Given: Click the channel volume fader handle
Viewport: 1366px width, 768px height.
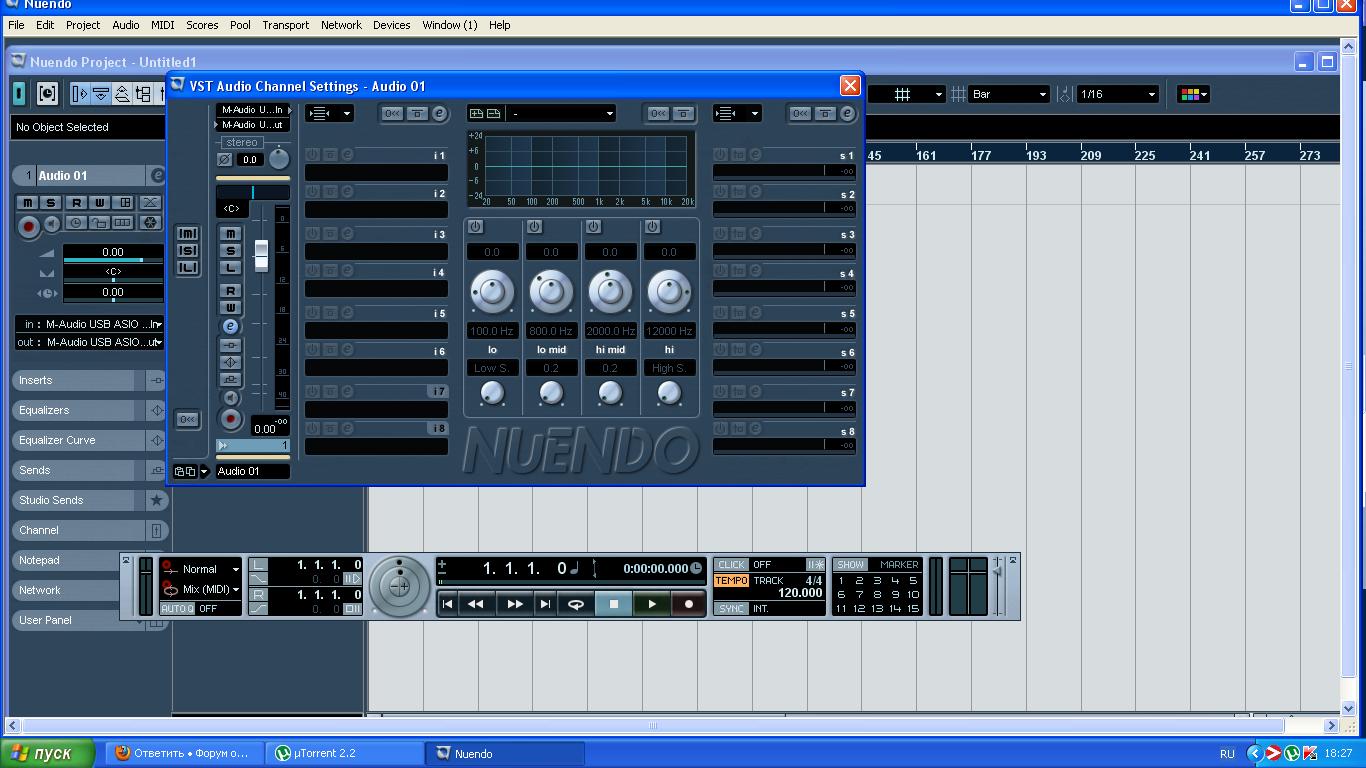Looking at the screenshot, I should point(261,254).
